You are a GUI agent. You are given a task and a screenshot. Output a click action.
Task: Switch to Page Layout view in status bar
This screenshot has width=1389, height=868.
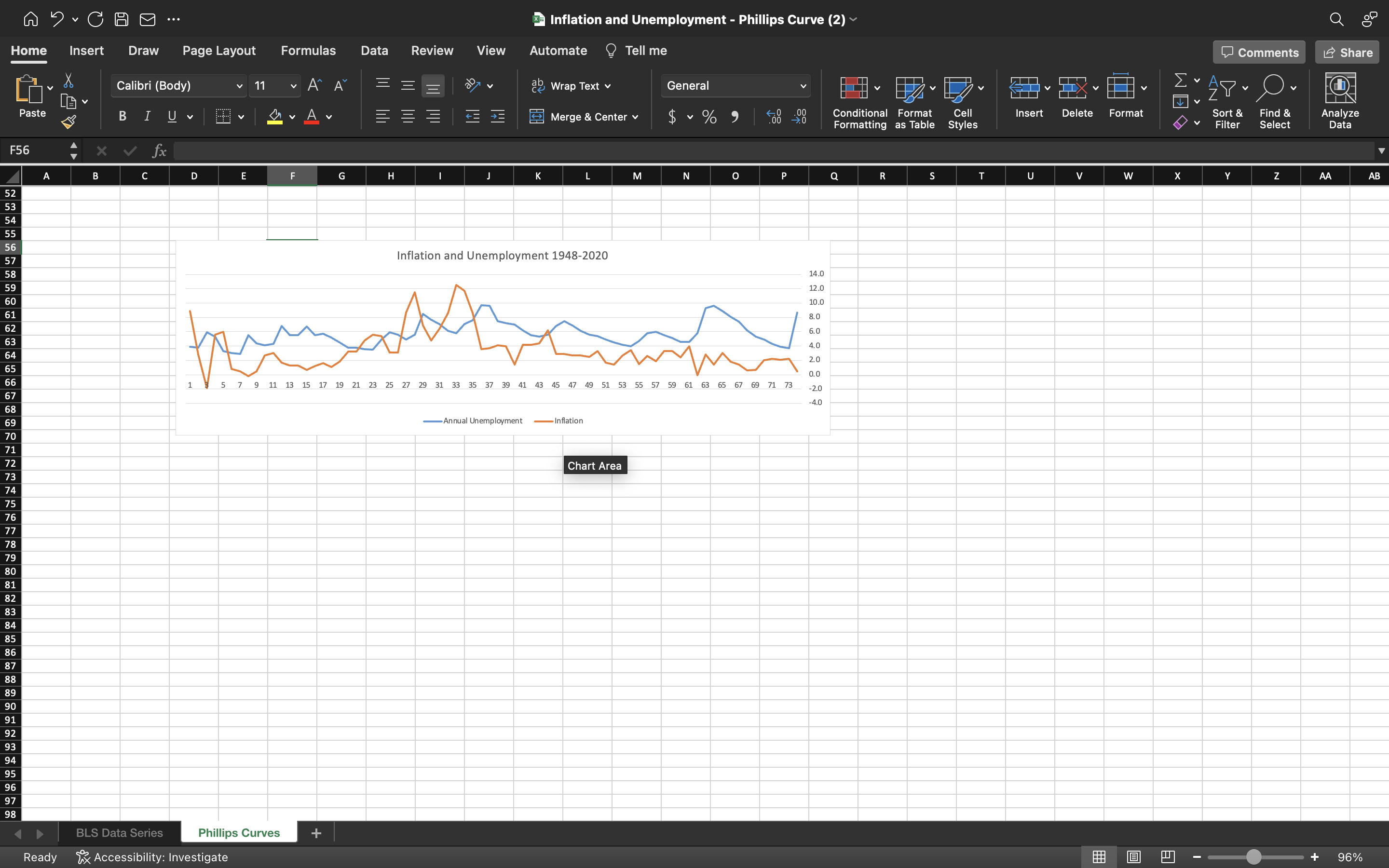pos(1133,856)
